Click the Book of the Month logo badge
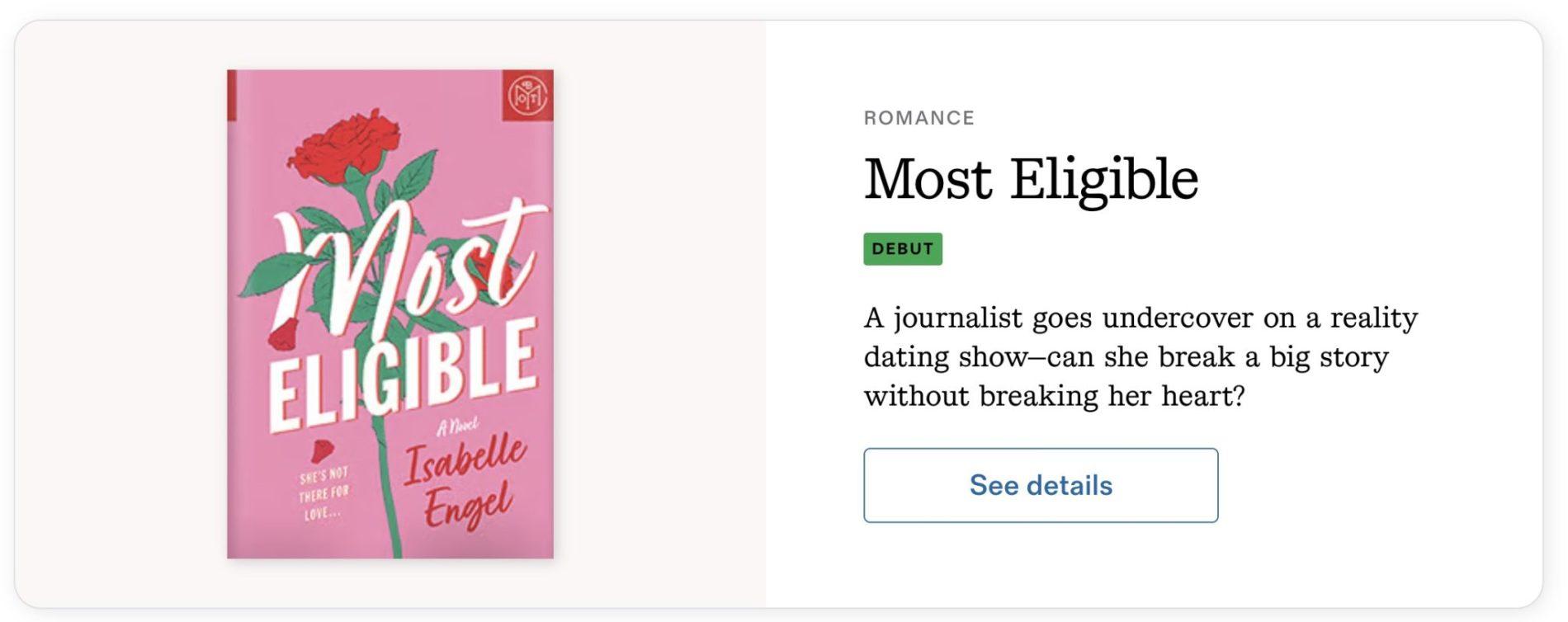This screenshot has height=622, width=1568. point(527,96)
